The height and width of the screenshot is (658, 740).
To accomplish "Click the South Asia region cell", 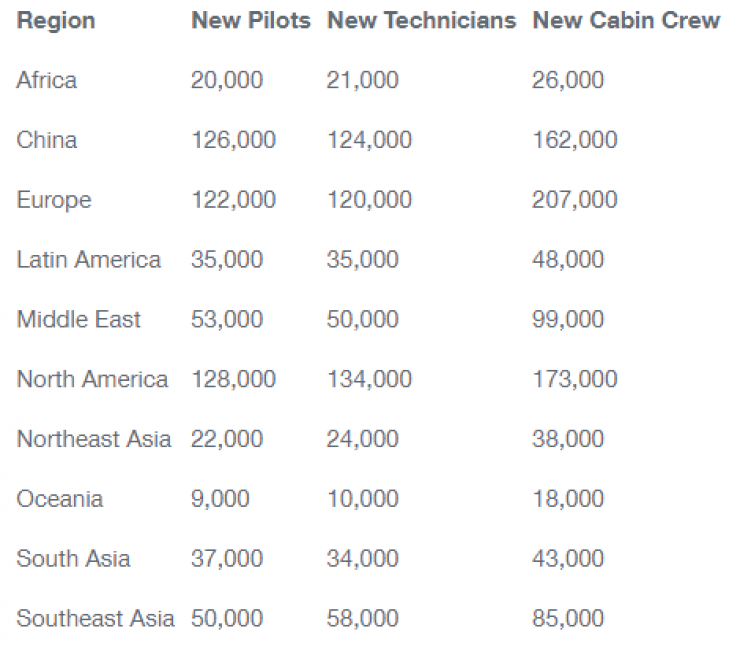I will [73, 559].
